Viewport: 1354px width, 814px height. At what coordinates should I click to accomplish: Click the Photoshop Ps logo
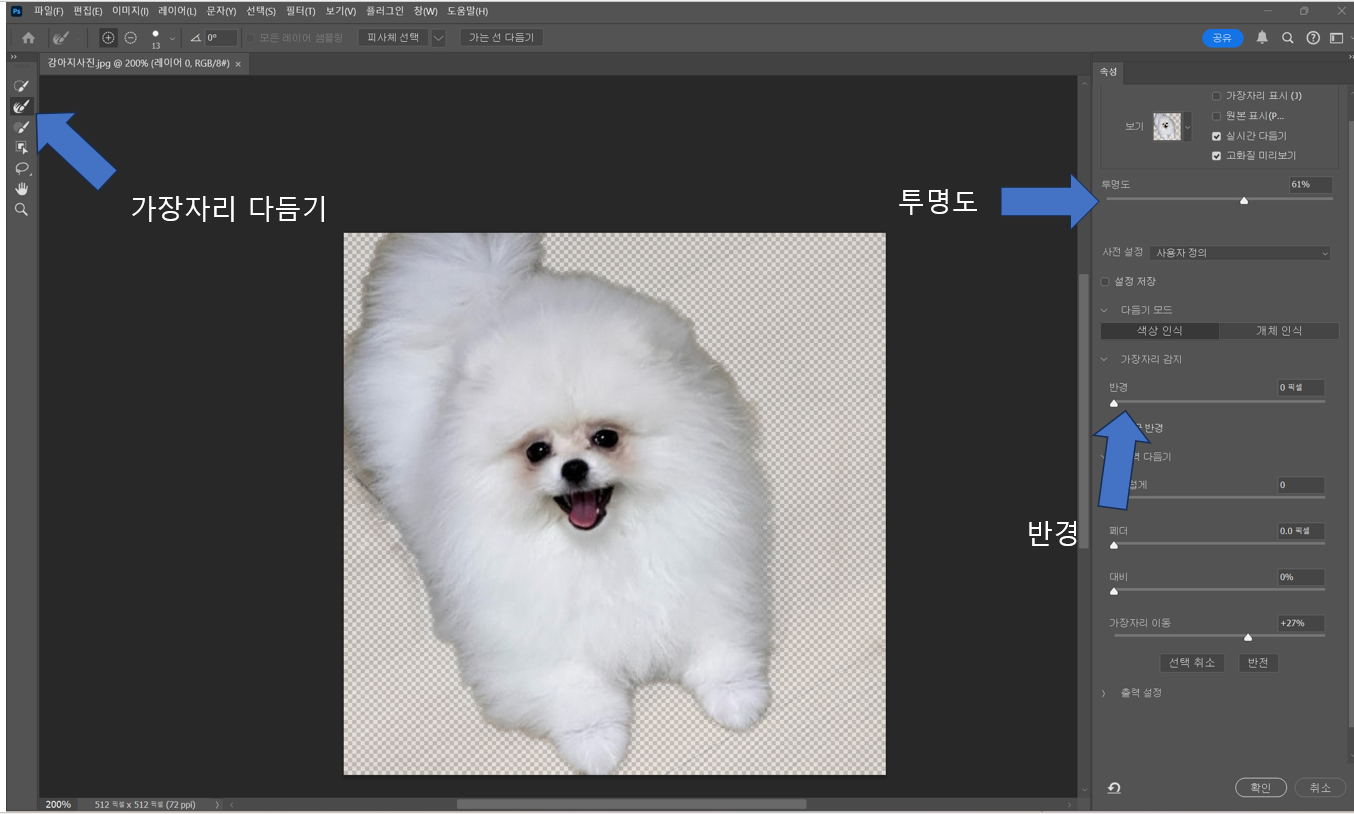click(x=16, y=11)
